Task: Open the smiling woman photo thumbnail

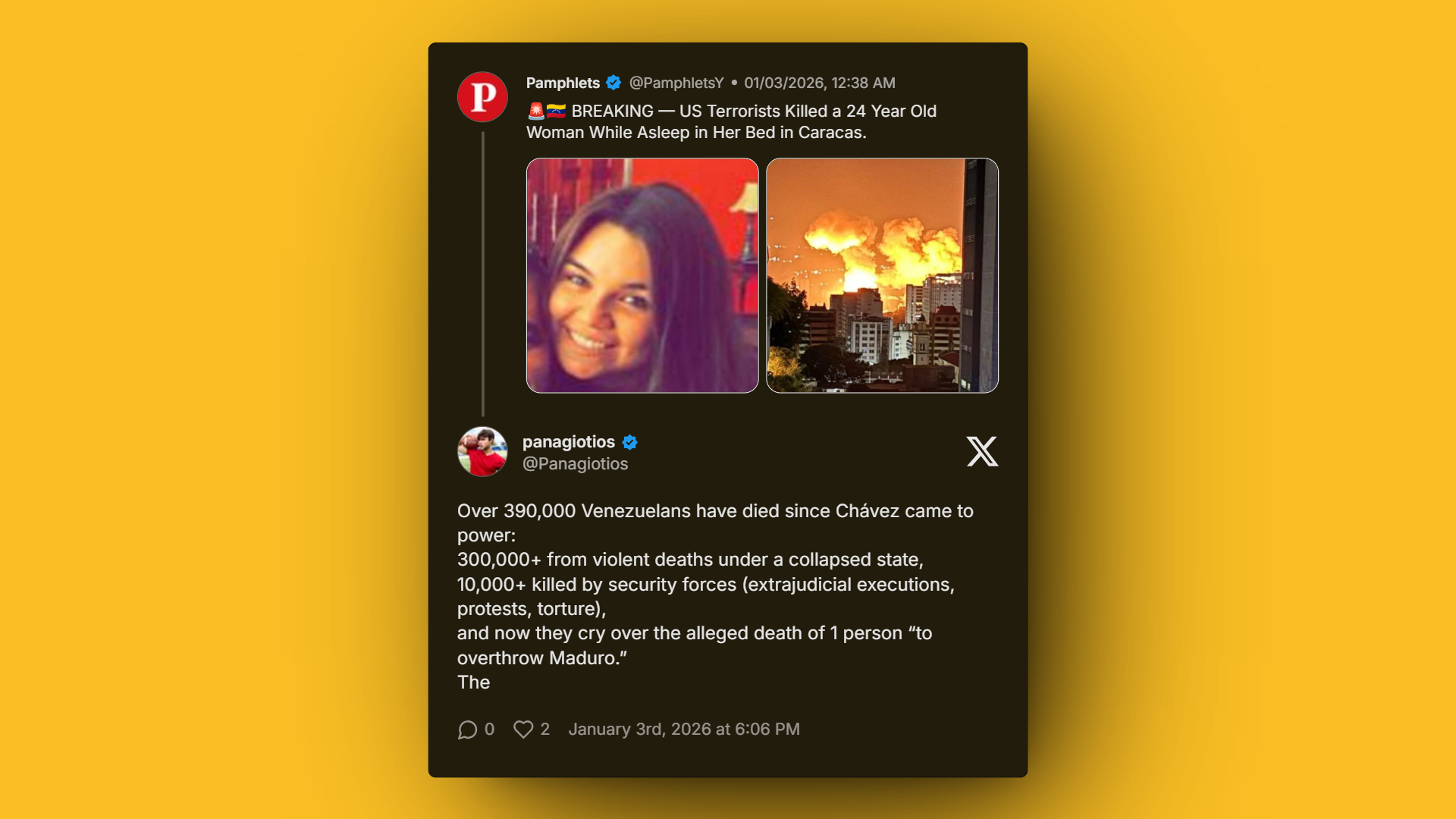Action: pyautogui.click(x=642, y=275)
